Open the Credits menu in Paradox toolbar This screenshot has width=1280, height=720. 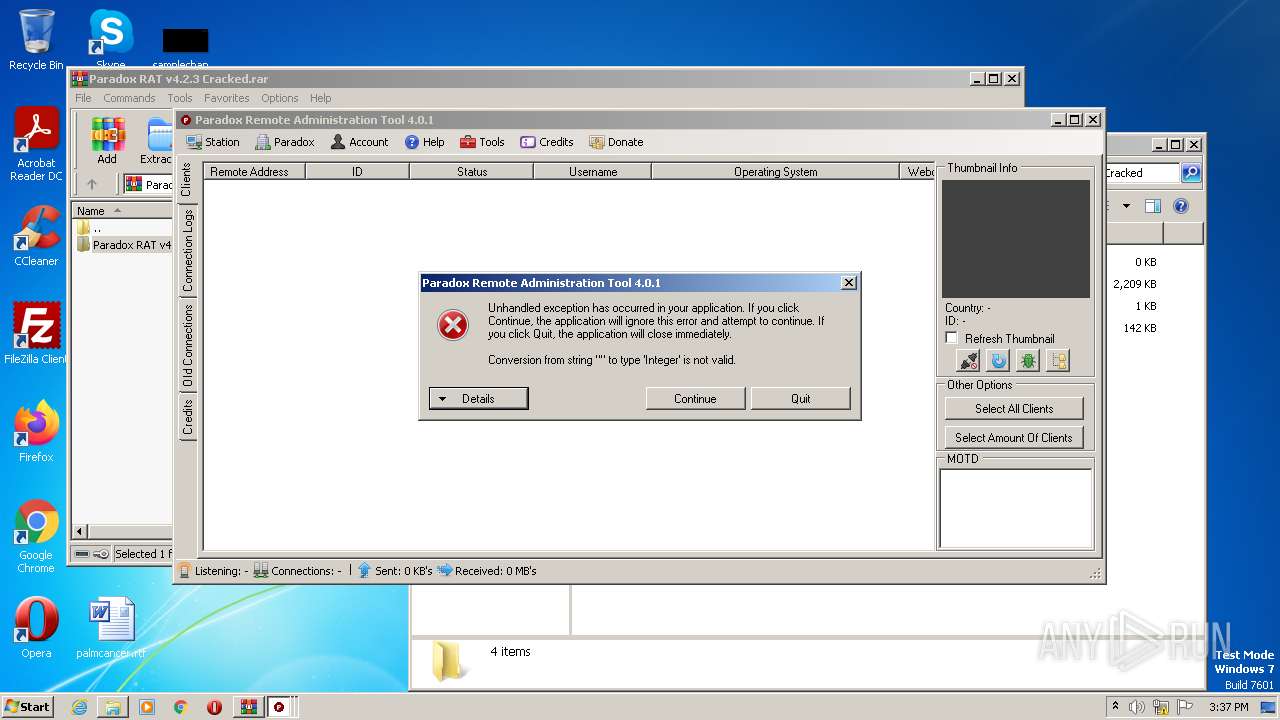click(x=547, y=142)
